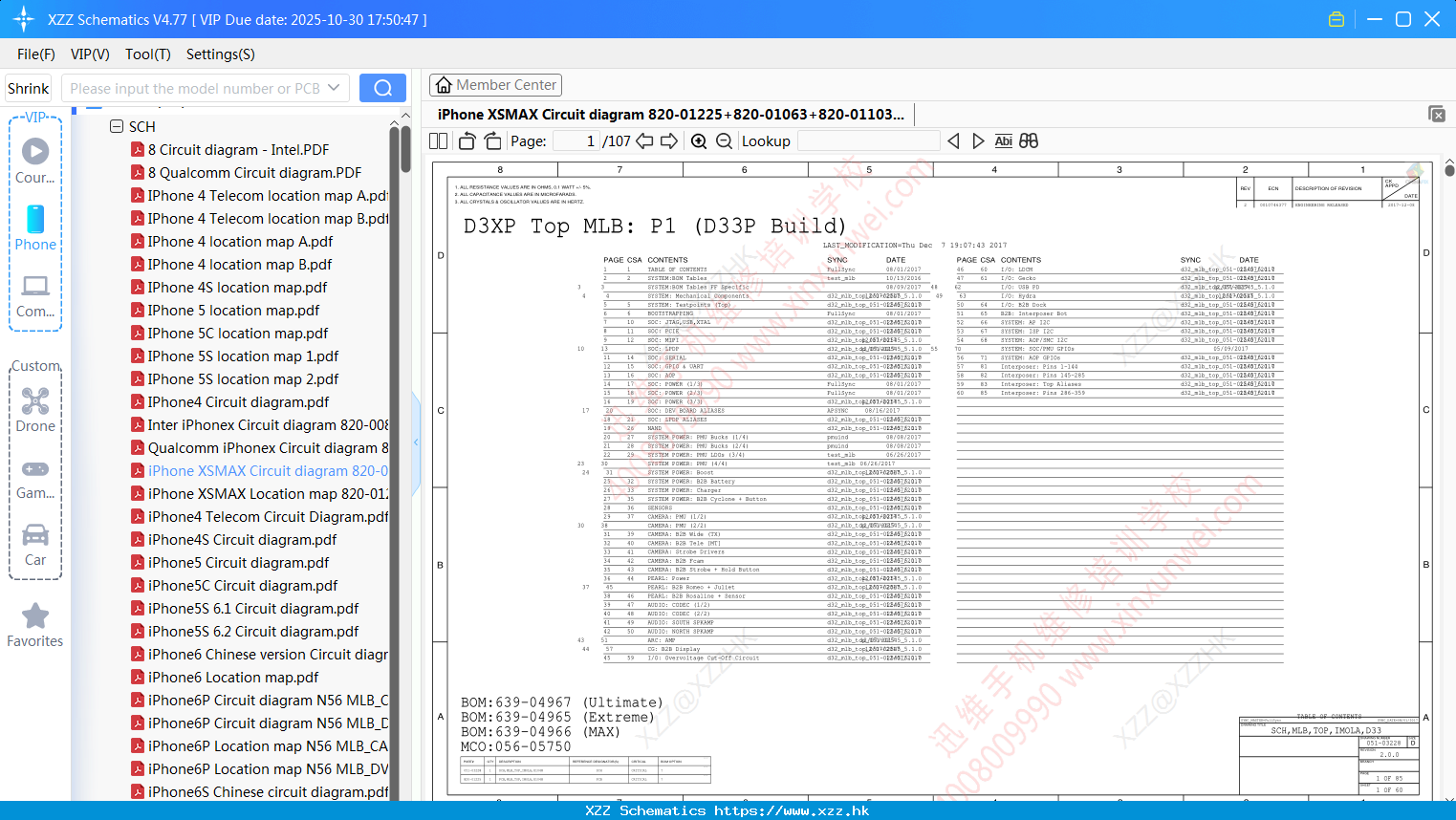The height and width of the screenshot is (820, 1456).
Task: Open the File(F) menu
Action: pos(36,54)
